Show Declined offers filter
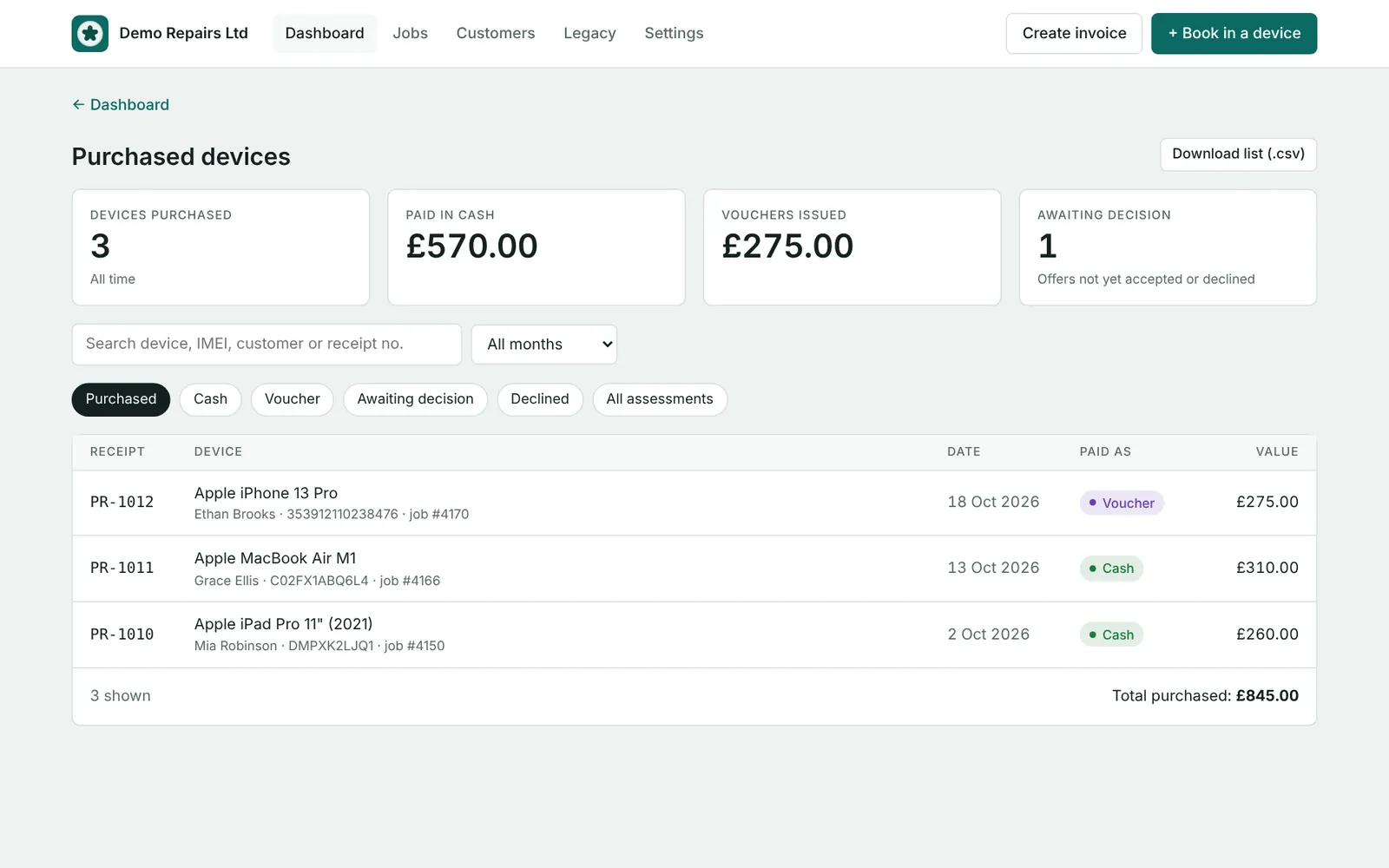This screenshot has width=1389, height=868. [540, 399]
